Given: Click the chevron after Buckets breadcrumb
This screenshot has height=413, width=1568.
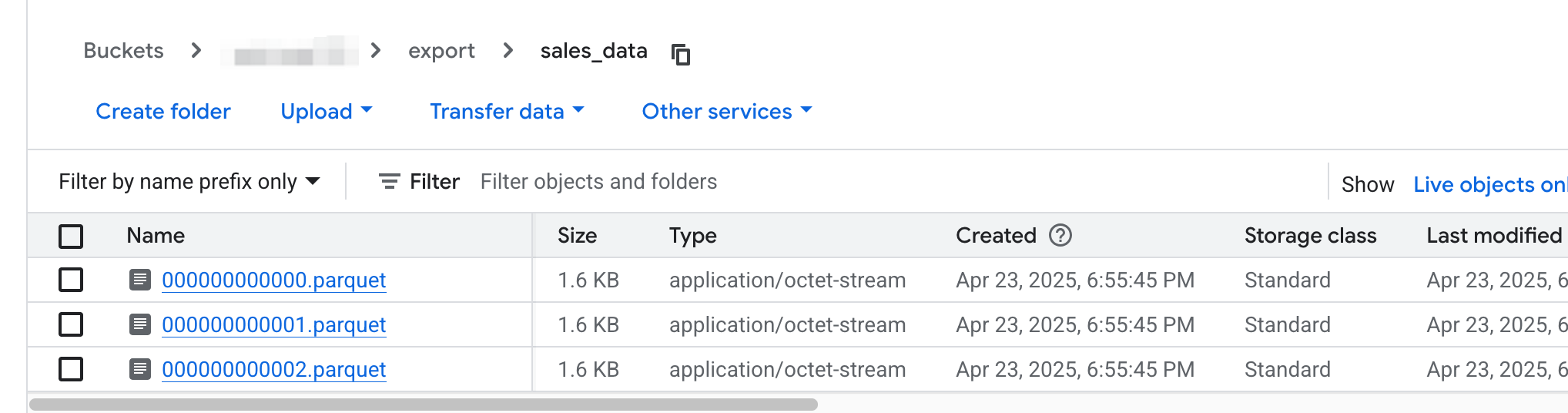Looking at the screenshot, I should pos(196,51).
